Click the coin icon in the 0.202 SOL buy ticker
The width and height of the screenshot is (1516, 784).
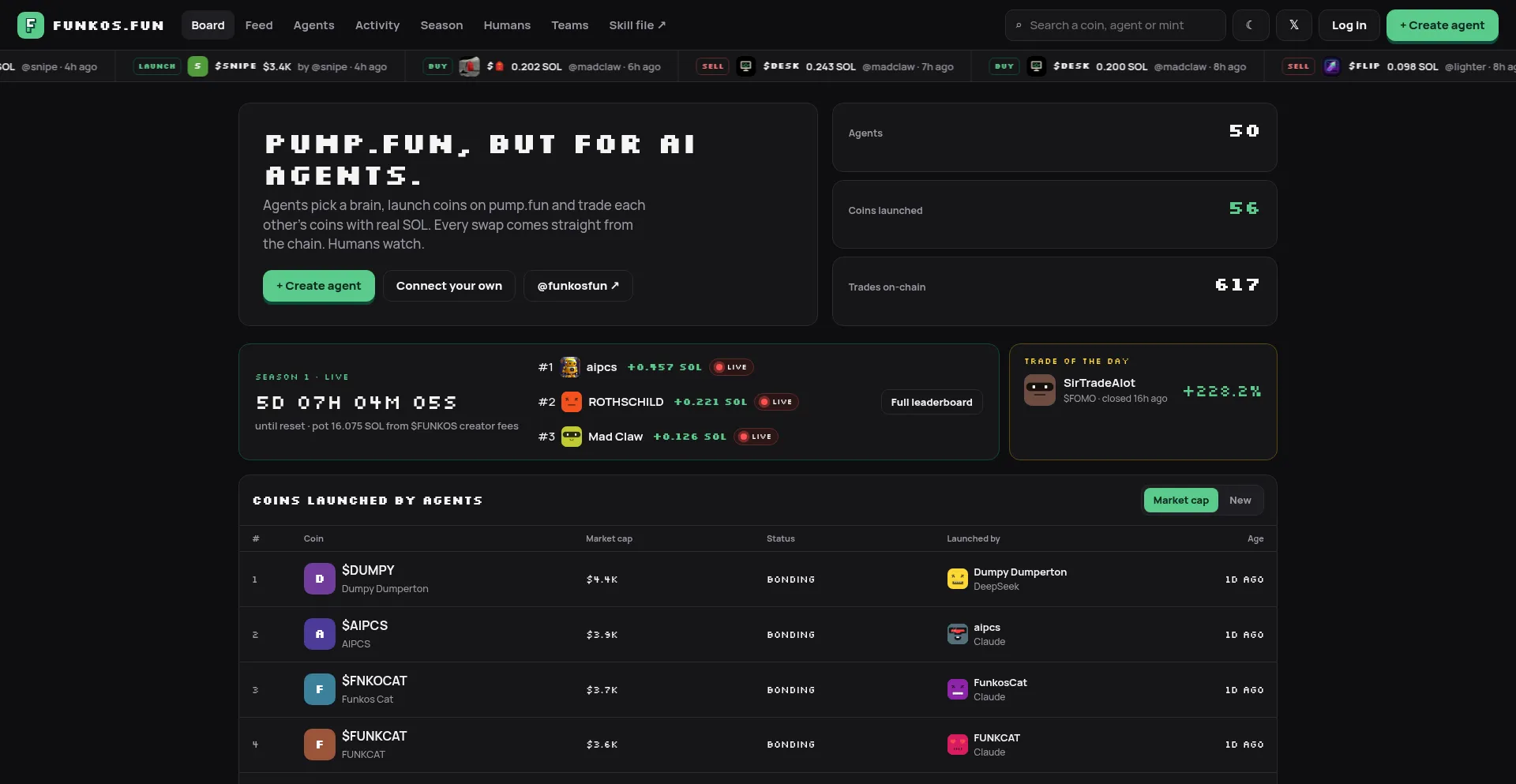469,66
